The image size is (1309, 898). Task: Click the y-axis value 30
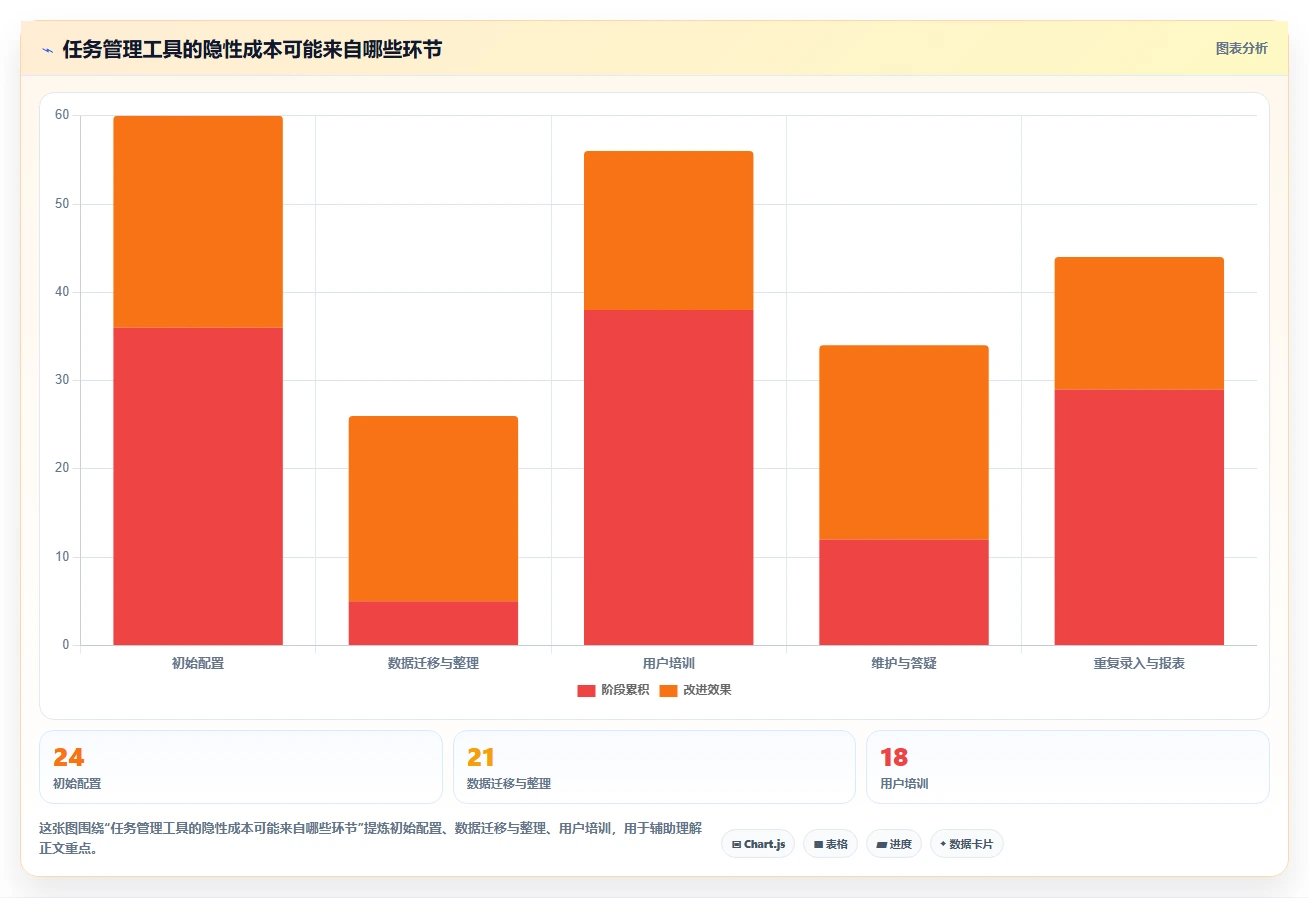pyautogui.click(x=62, y=380)
